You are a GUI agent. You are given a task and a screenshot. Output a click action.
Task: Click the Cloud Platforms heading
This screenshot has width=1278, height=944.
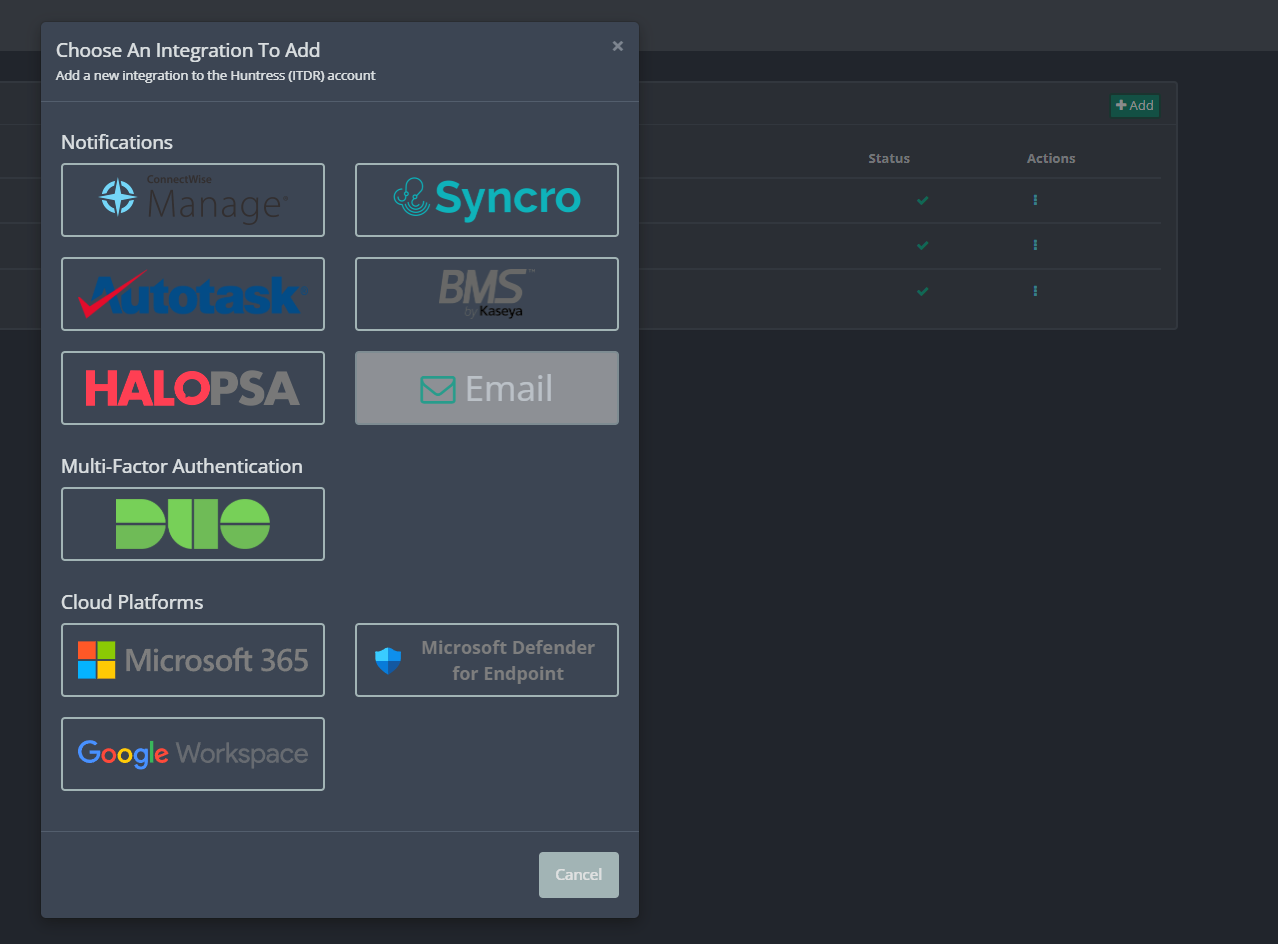pyautogui.click(x=132, y=602)
